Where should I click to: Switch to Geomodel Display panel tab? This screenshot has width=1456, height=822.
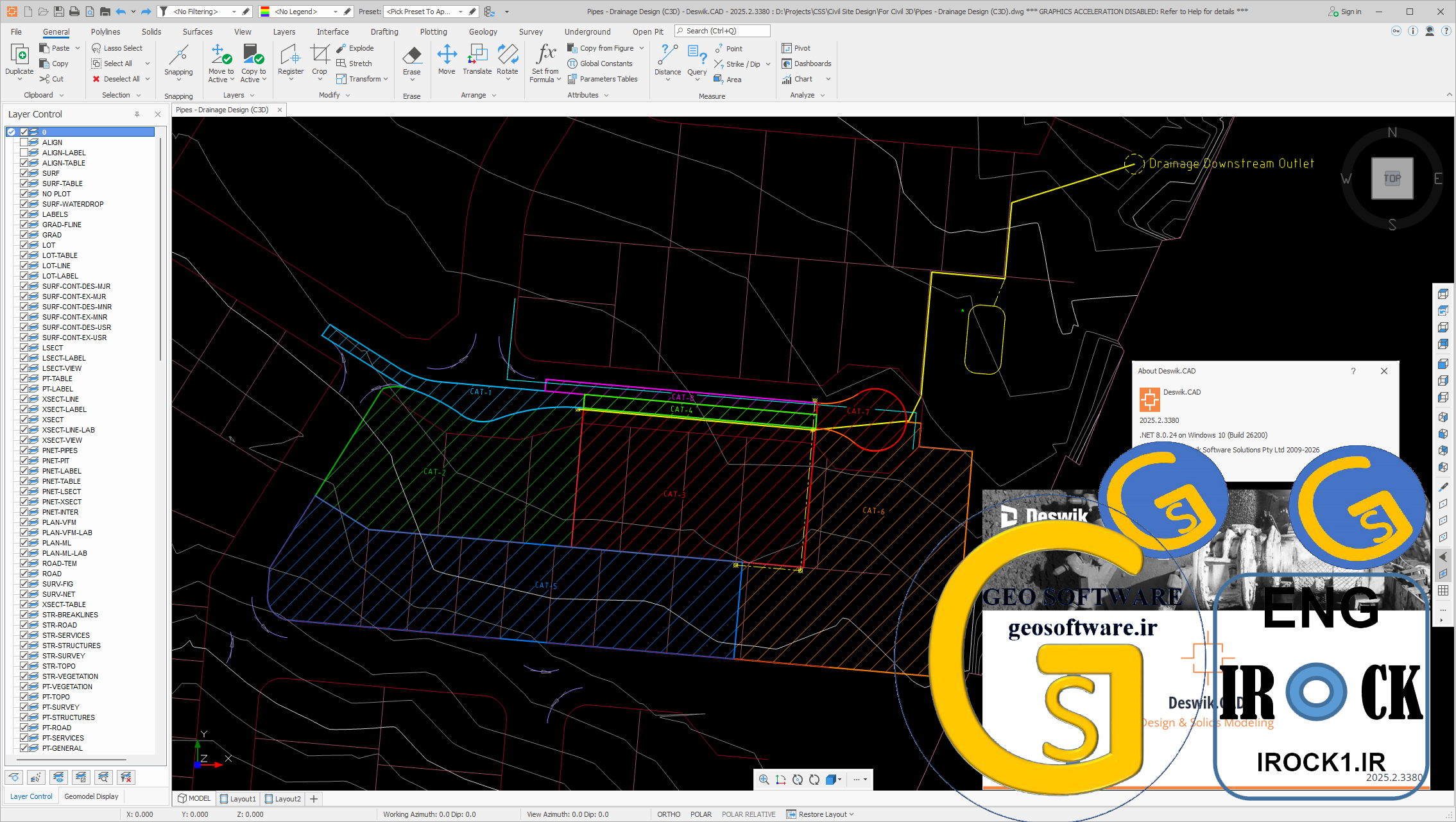coord(91,796)
